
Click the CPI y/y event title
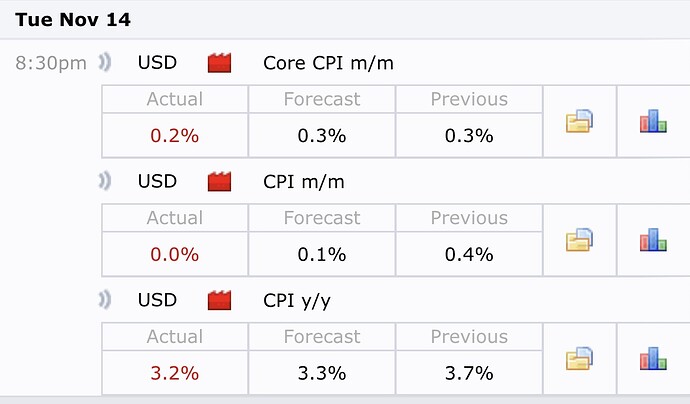click(299, 300)
